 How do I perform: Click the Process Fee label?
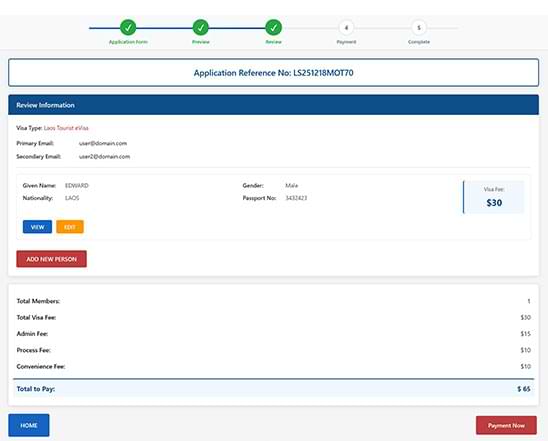tap(34, 350)
